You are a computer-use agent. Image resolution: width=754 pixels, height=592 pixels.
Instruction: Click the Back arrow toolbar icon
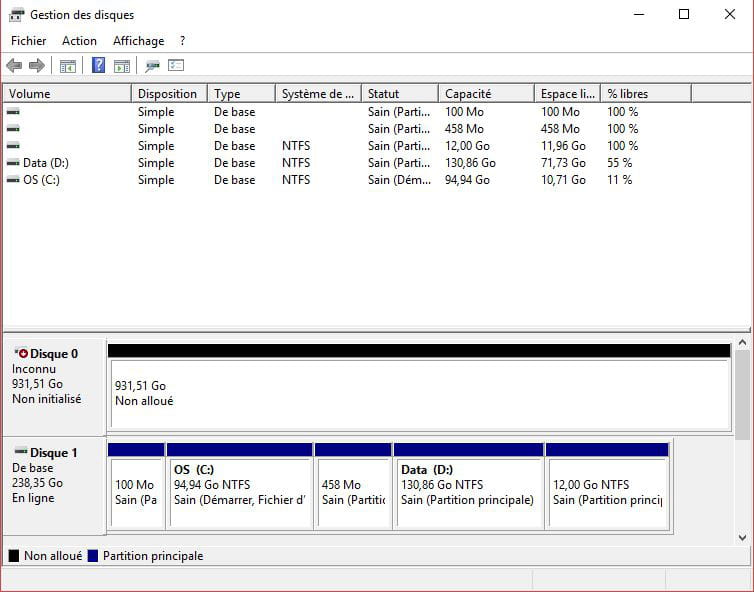pyautogui.click(x=14, y=66)
